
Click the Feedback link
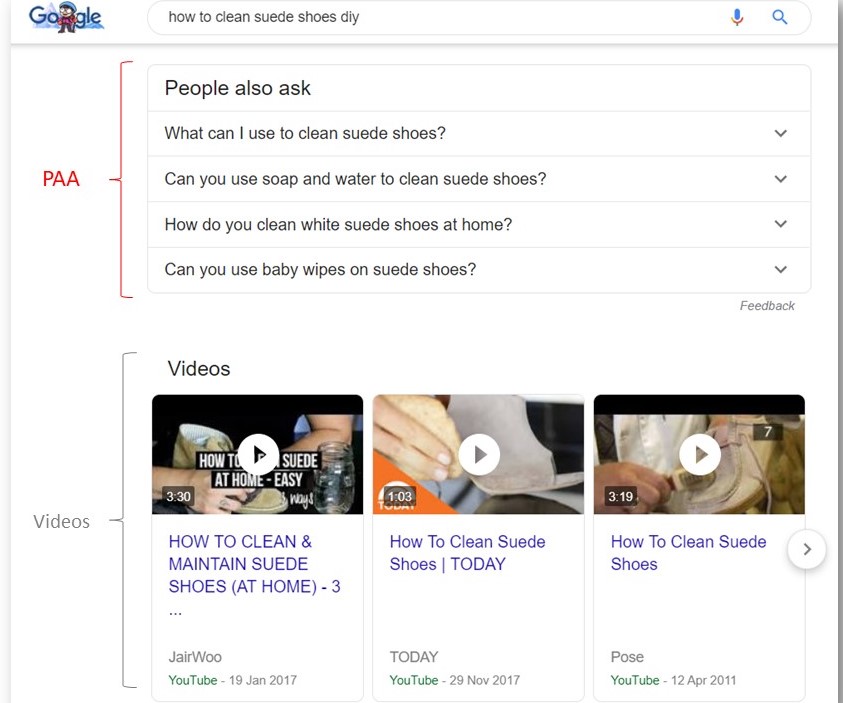[x=767, y=306]
